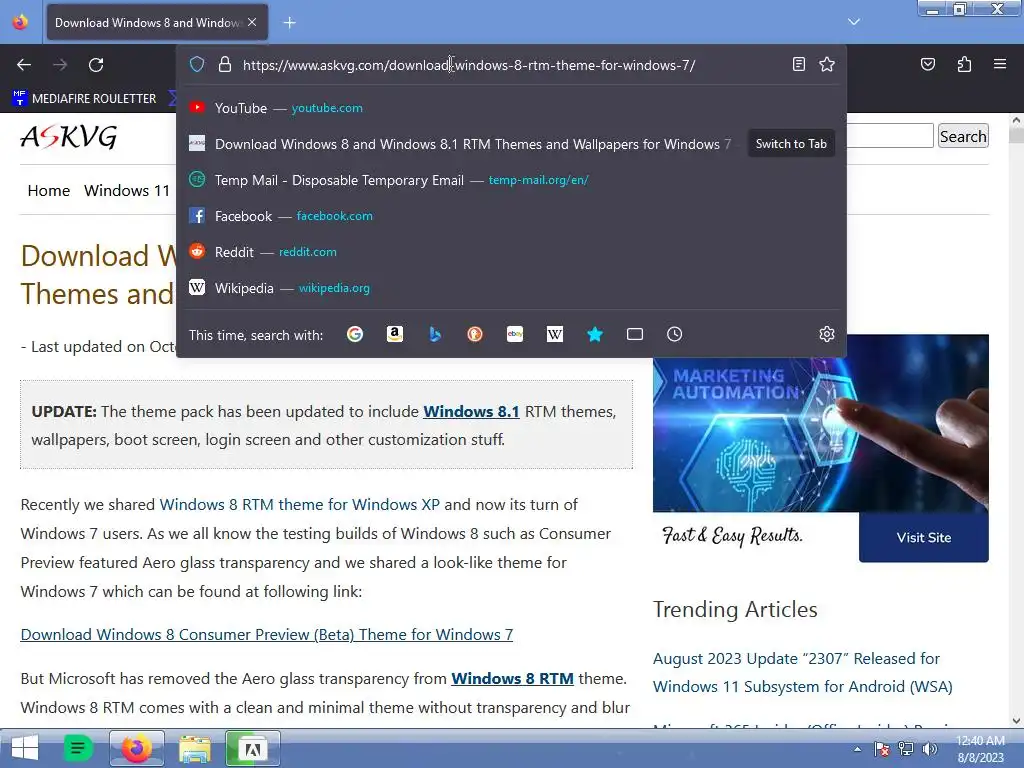Open a new tab
The width and height of the screenshot is (1024, 768).
coord(289,23)
